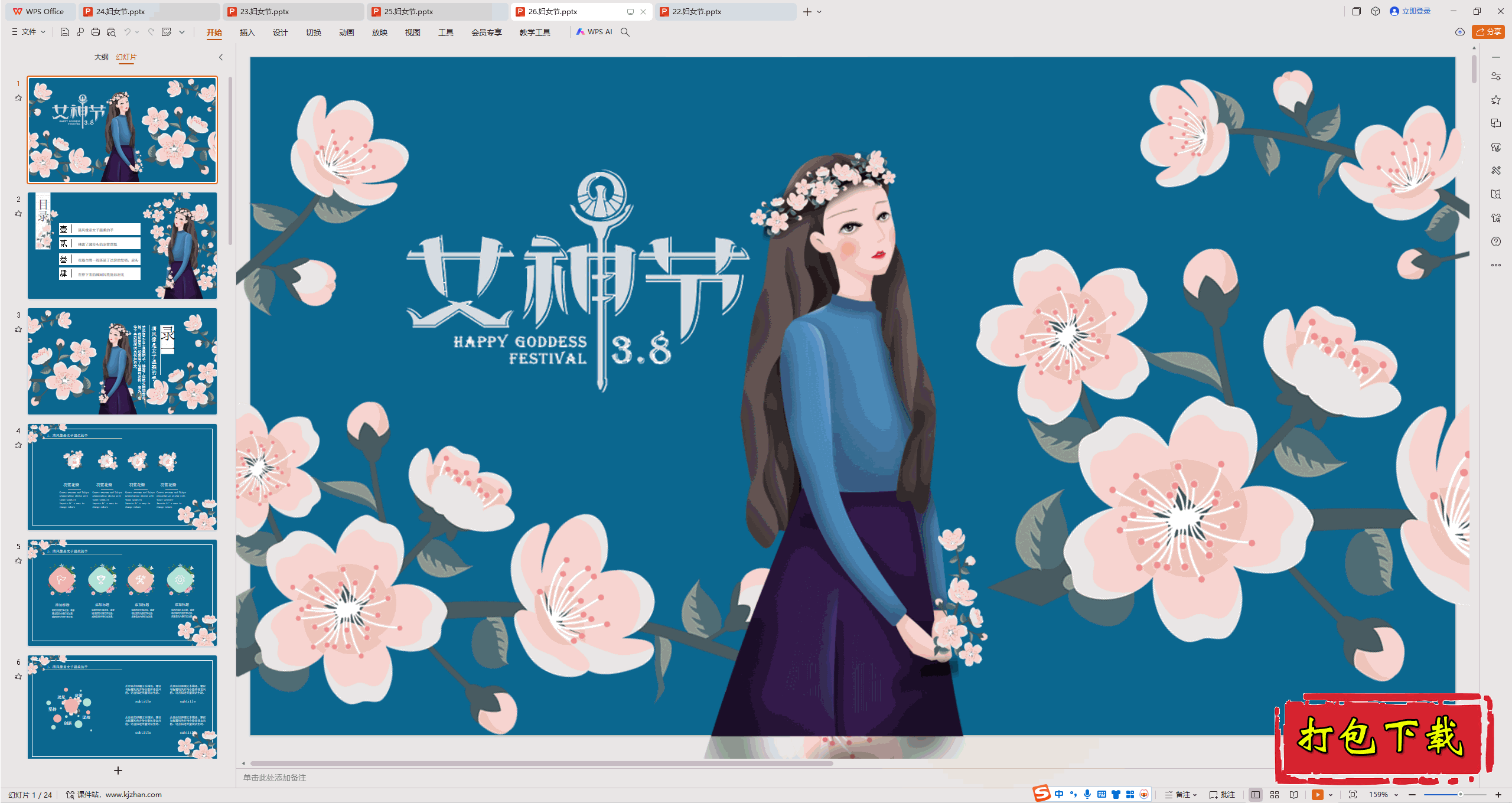The image size is (1512, 803).
Task: Open Print Preview from quick toolbar
Action: [111, 32]
